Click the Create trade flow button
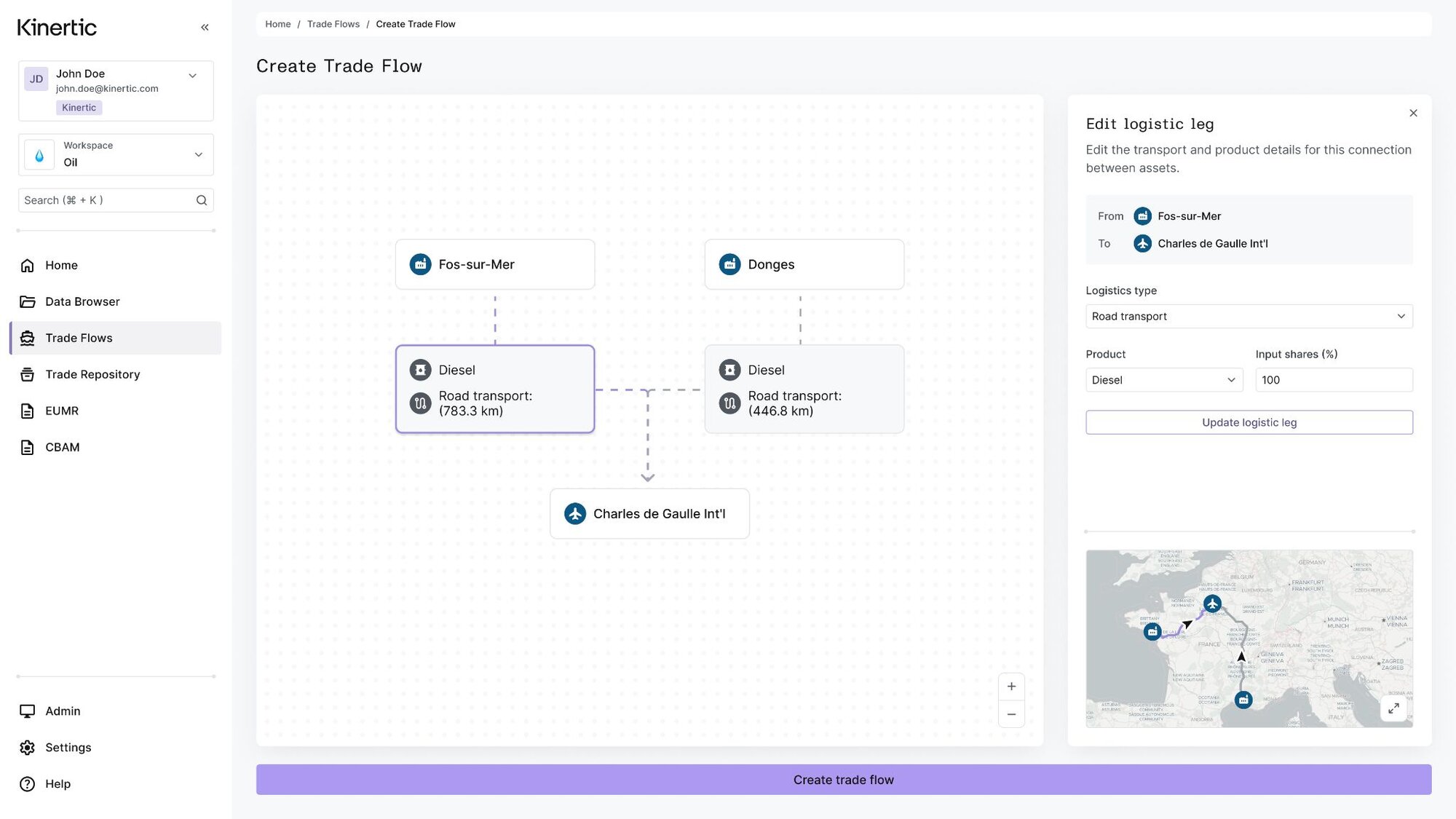Screen dimensions: 1456x819 [843, 780]
